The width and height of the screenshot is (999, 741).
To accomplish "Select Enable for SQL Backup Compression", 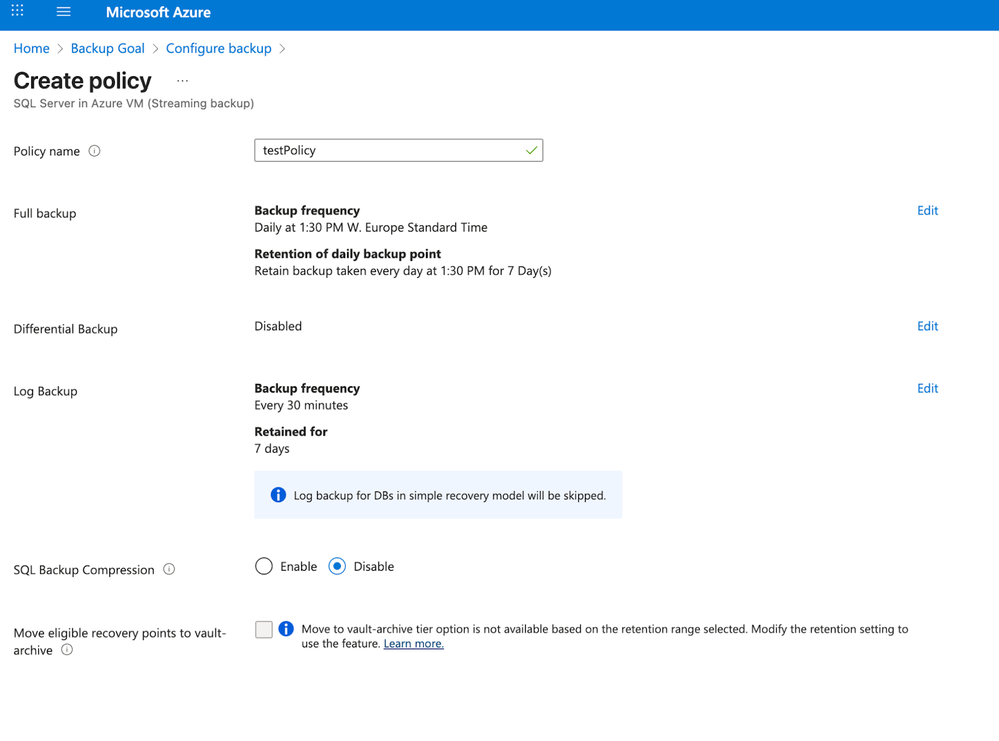I will (x=264, y=566).
